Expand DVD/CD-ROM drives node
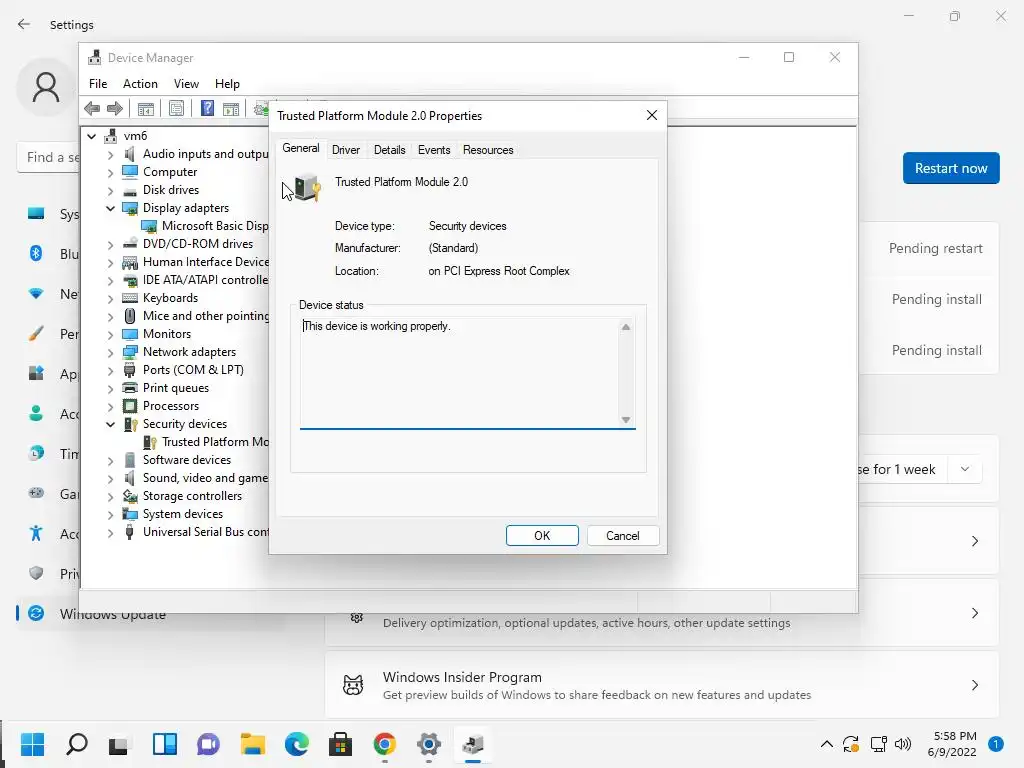 (x=110, y=245)
